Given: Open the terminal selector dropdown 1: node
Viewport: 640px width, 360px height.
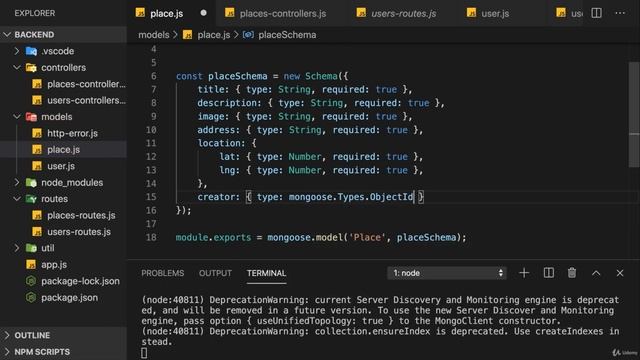Looking at the screenshot, I should [447, 273].
